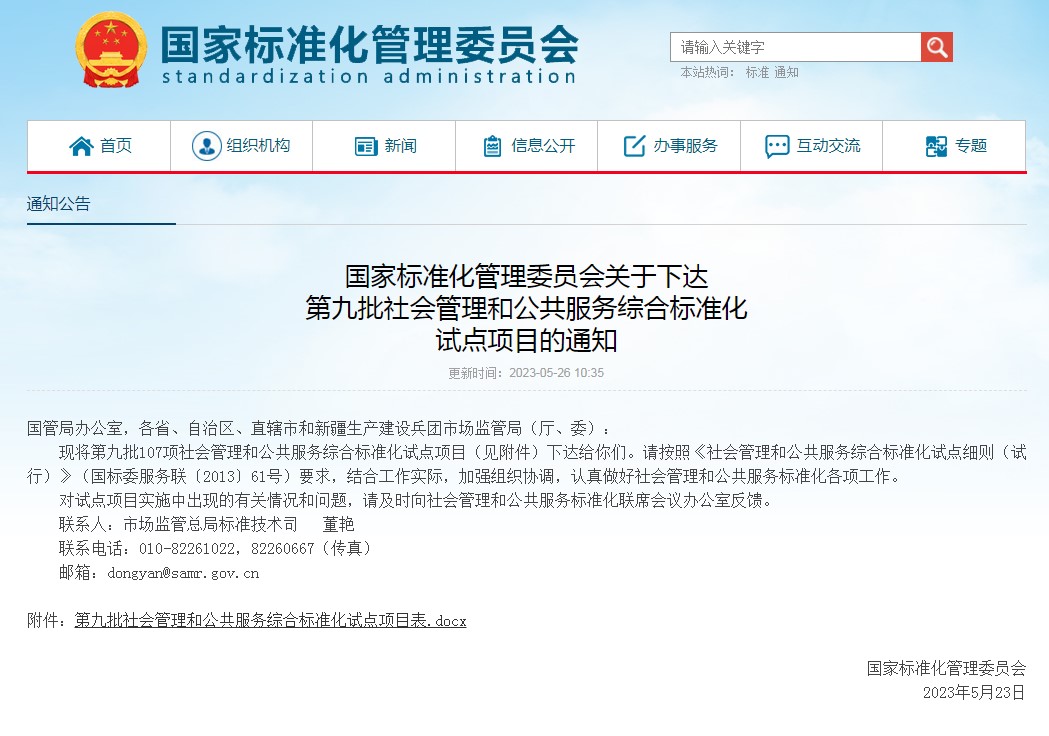Click the hot keyword 标准
1049x736 pixels.
[x=757, y=72]
